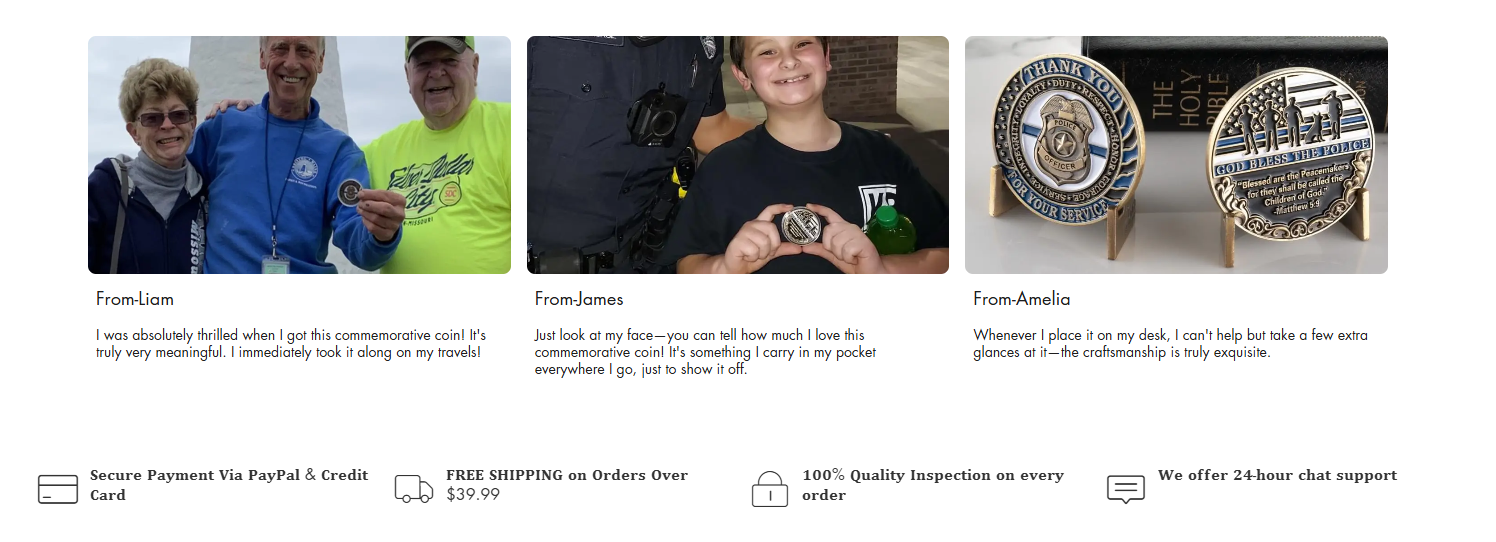This screenshot has height=542, width=1496.
Task: Select the From-James reviewer name
Action: (579, 299)
